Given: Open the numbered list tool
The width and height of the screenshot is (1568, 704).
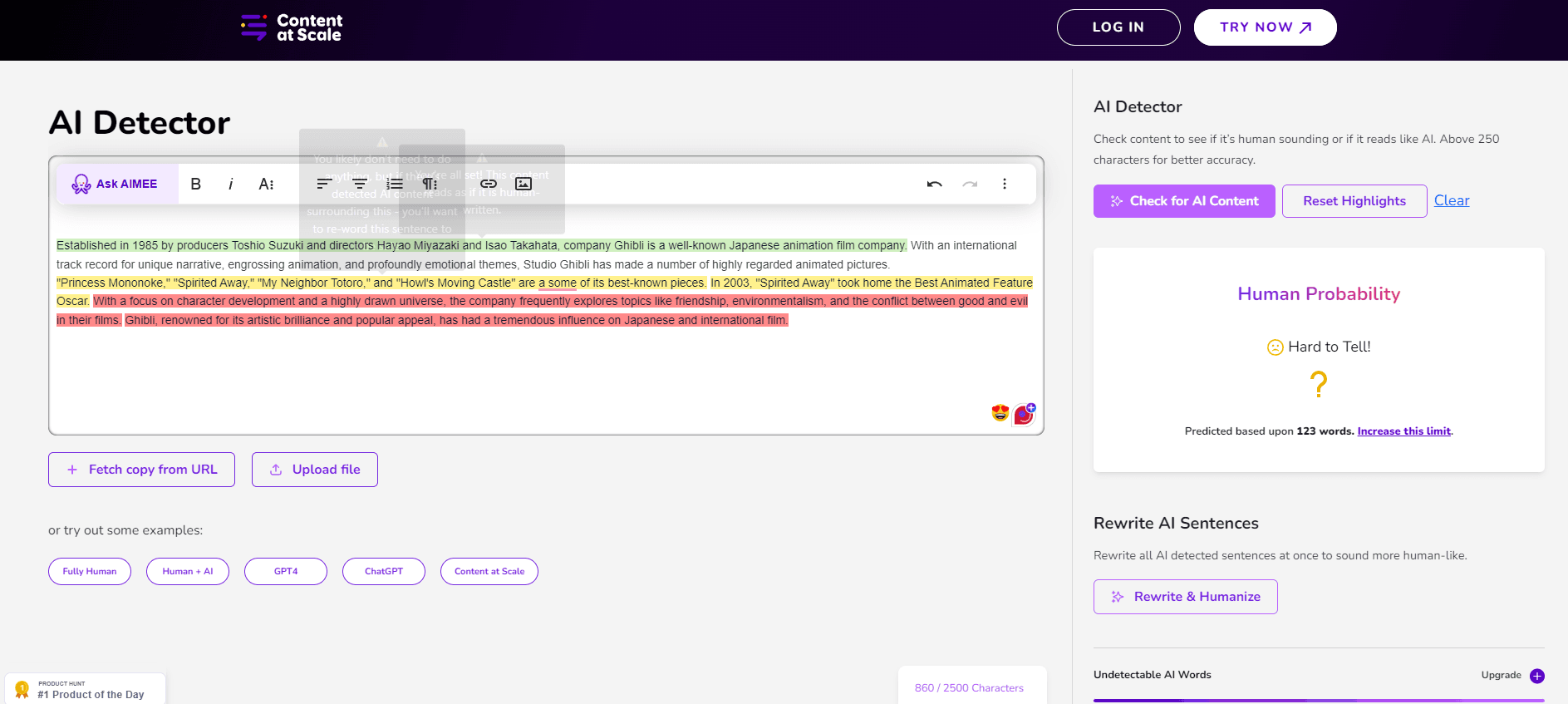Looking at the screenshot, I should coord(395,184).
